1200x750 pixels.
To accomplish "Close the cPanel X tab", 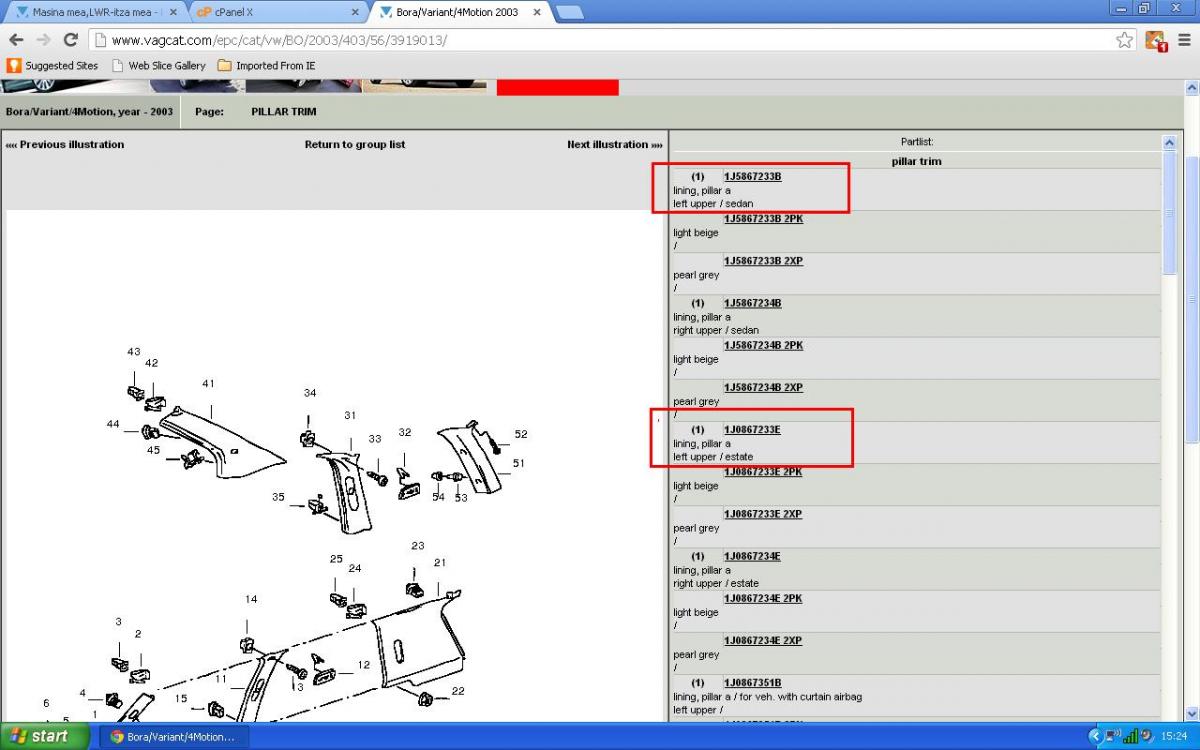I will pyautogui.click(x=354, y=12).
